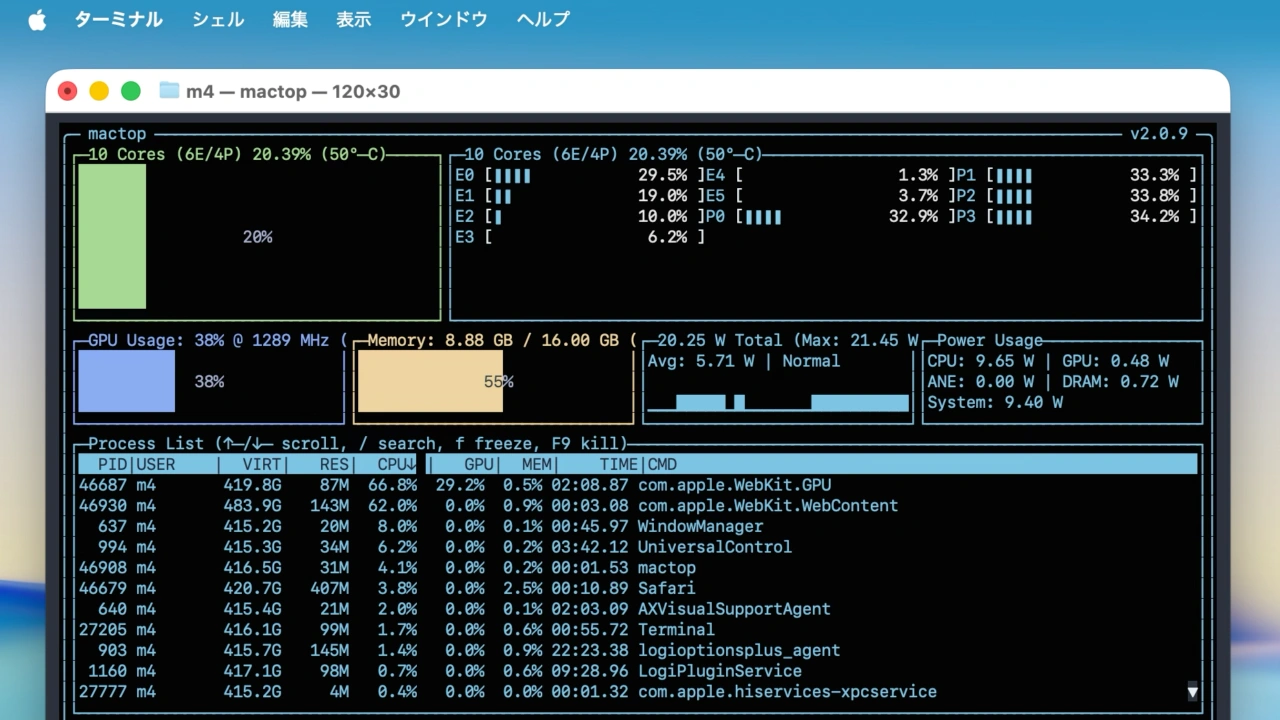Open the 表示 menu
Screen dimensions: 1280x720
(353, 20)
